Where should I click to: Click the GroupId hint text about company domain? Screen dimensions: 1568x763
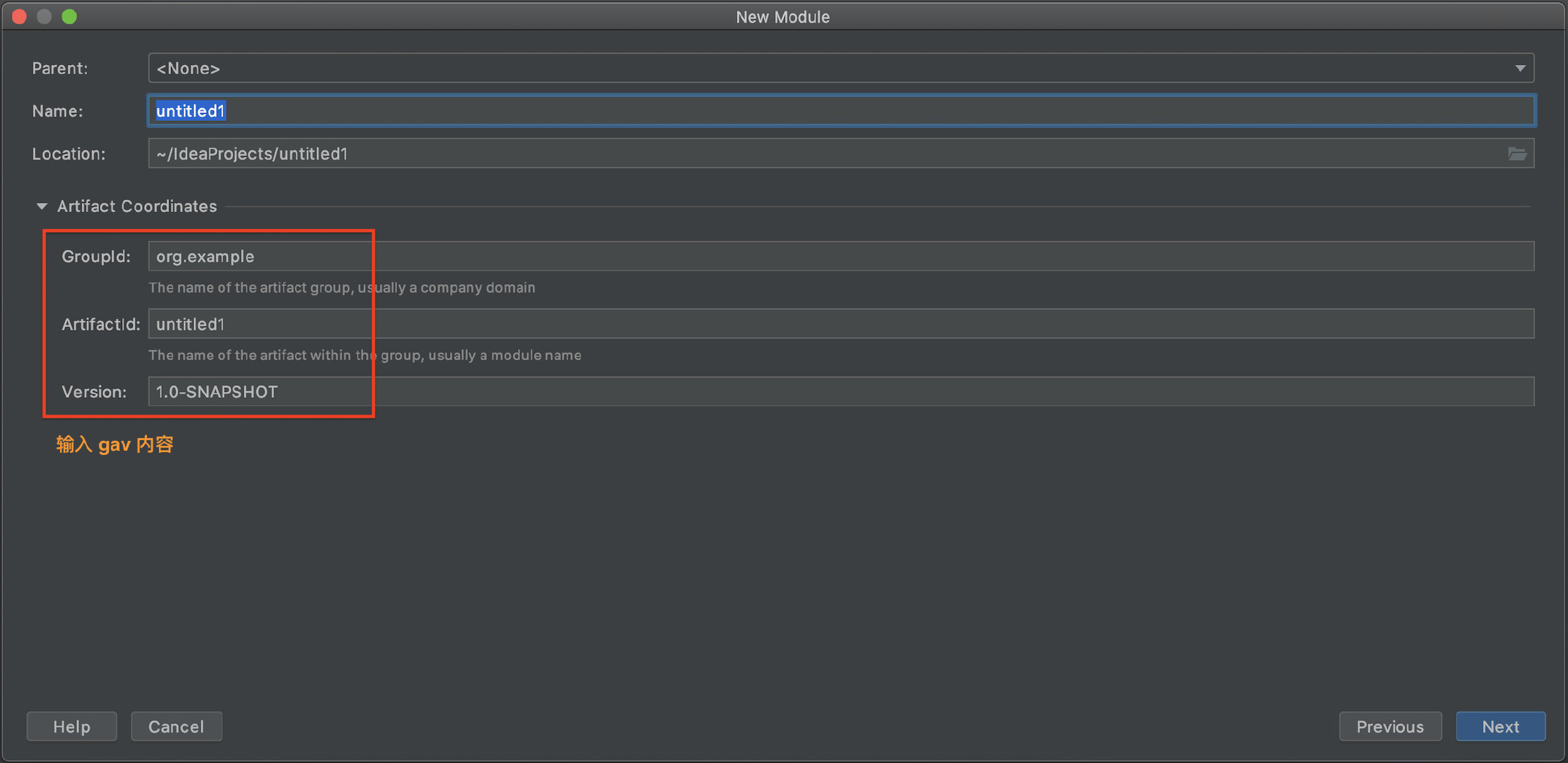pos(341,288)
